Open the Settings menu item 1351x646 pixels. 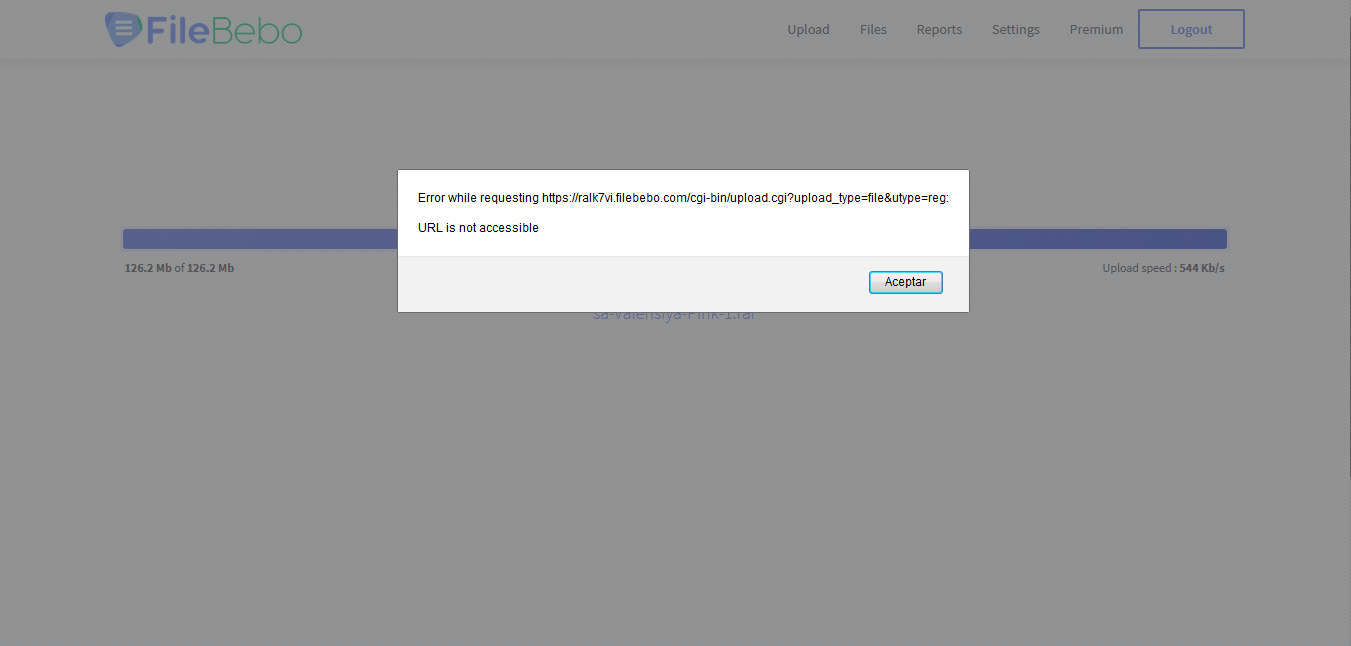tap(1015, 30)
